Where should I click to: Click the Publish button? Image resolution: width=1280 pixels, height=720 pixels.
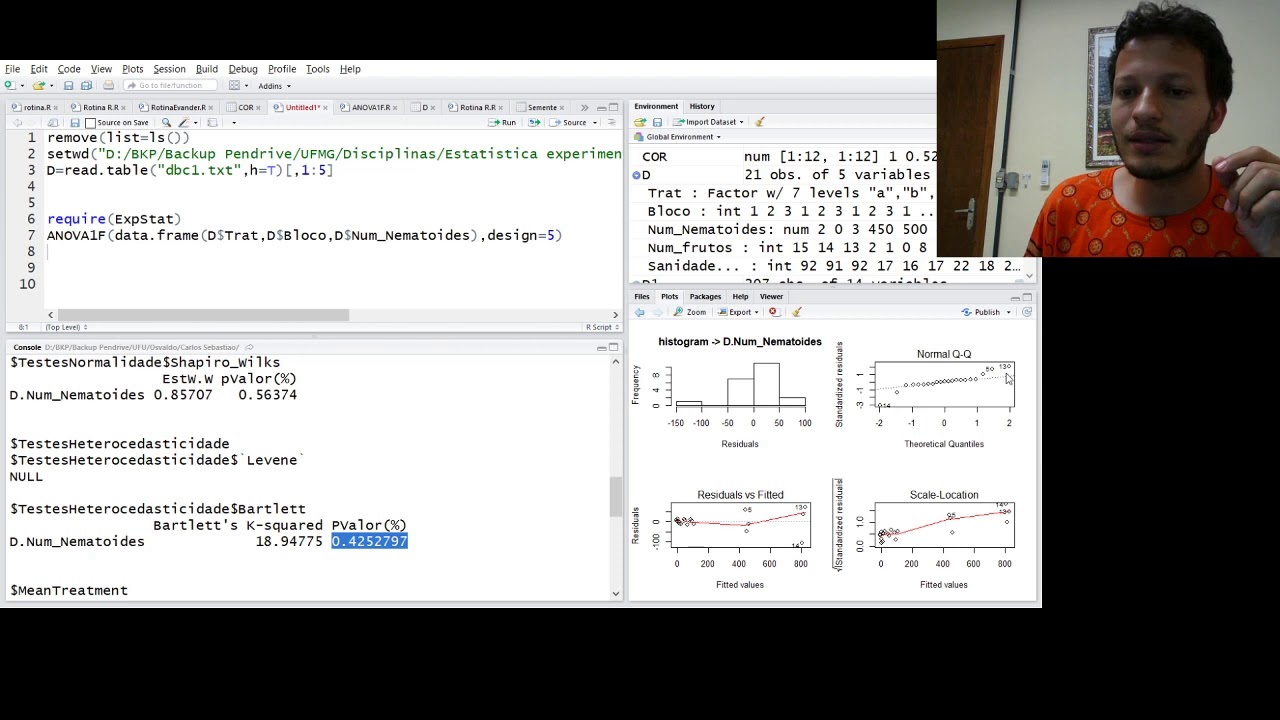tap(981, 312)
